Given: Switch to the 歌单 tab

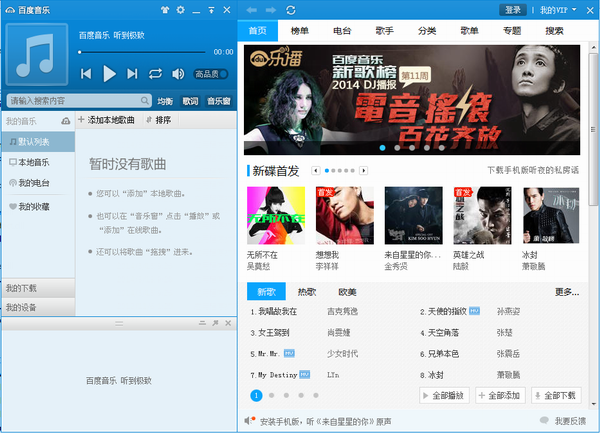Looking at the screenshot, I should 470,31.
